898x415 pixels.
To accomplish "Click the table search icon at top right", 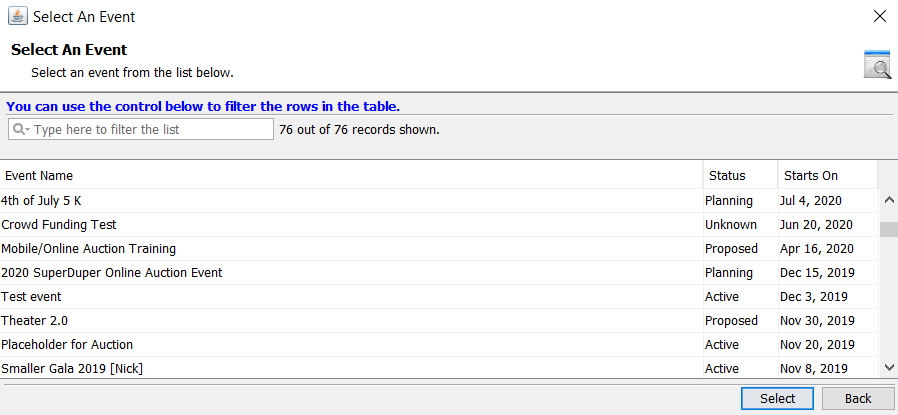I will pos(877,64).
